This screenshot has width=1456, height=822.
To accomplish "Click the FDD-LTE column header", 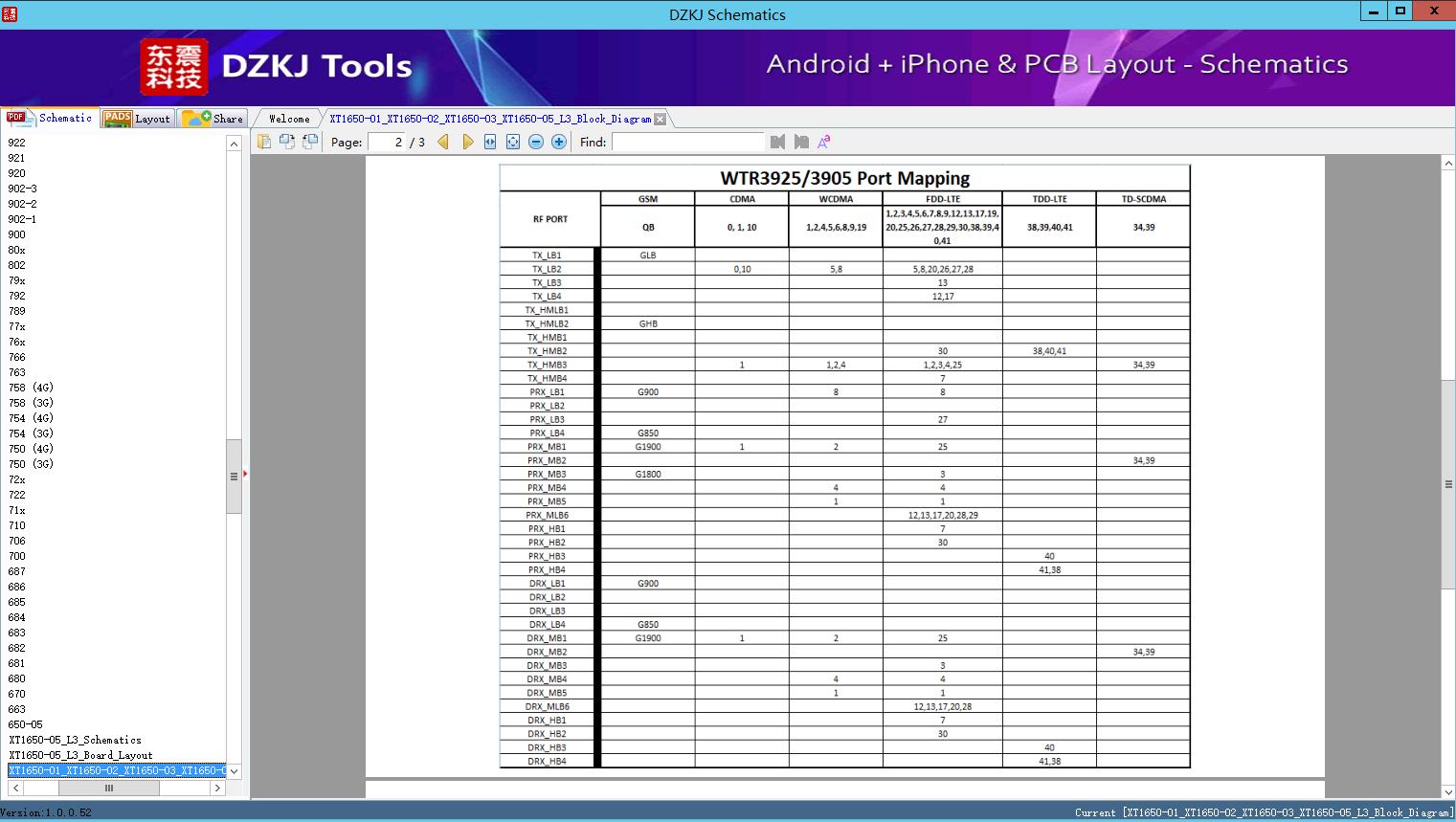I will (943, 199).
